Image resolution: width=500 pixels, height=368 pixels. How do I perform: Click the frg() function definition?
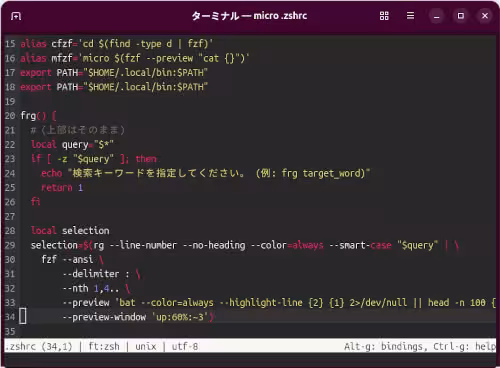tap(38, 116)
